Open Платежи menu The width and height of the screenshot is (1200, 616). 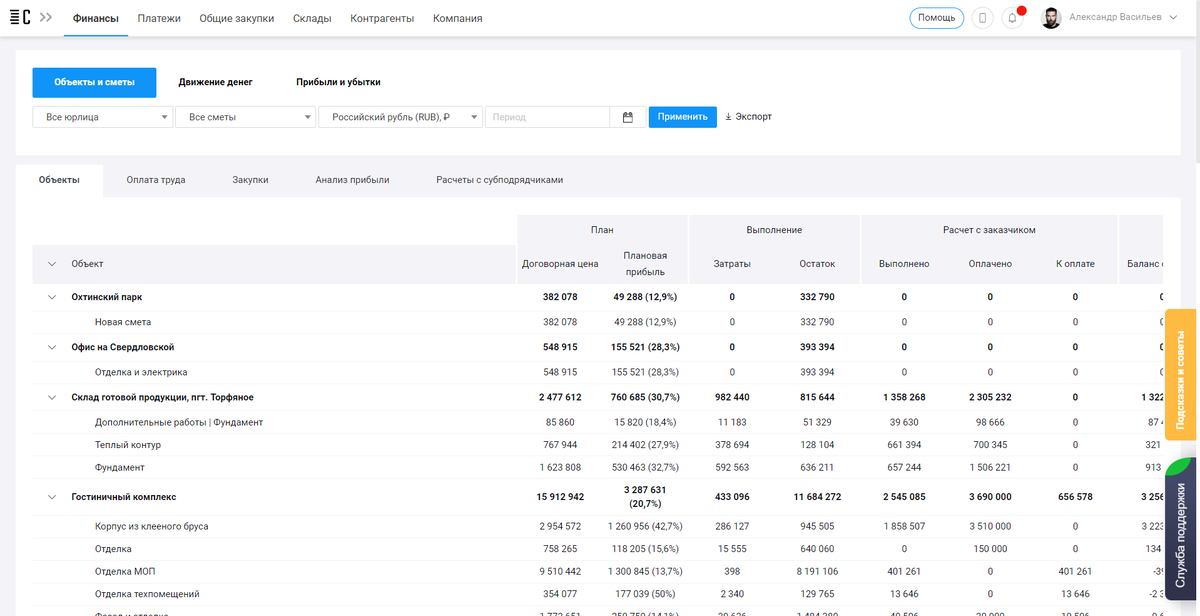(159, 18)
